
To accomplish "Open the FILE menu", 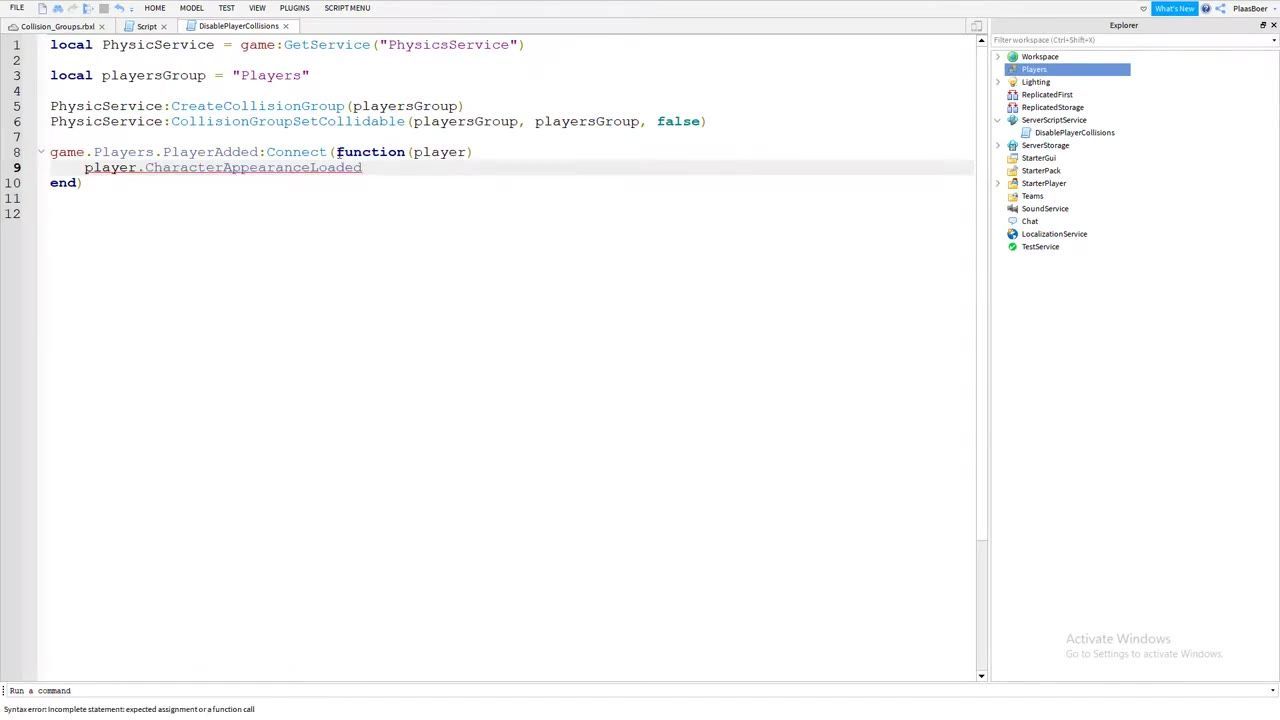I will pos(17,8).
